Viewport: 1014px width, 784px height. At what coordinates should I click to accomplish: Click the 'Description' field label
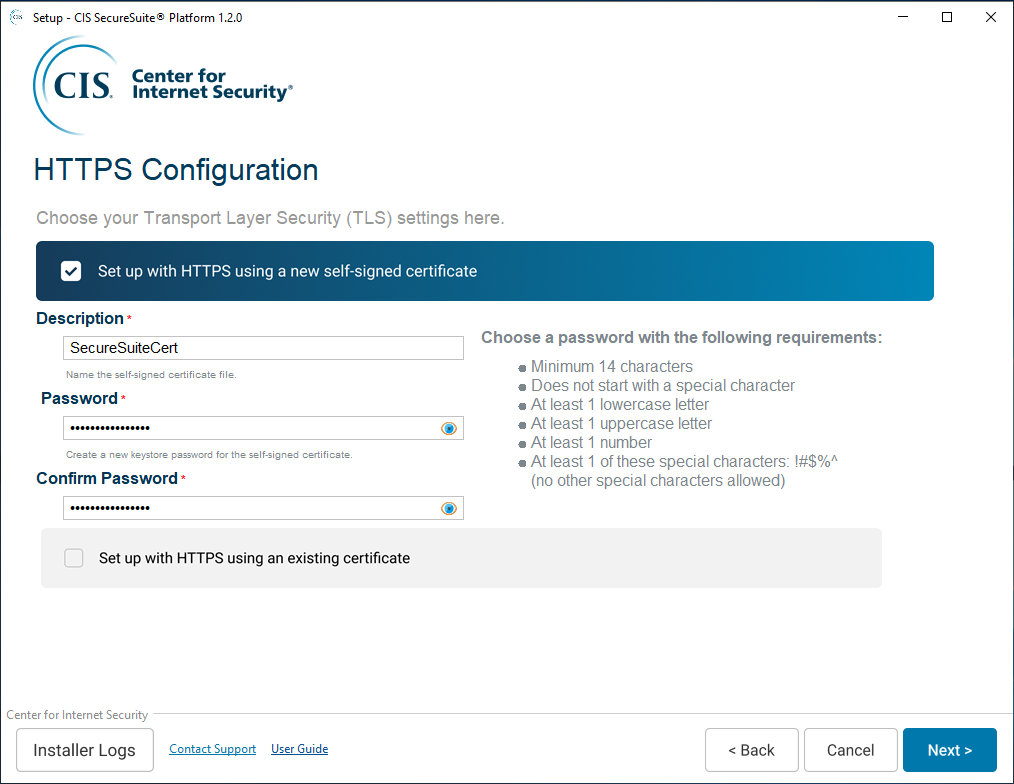click(80, 318)
